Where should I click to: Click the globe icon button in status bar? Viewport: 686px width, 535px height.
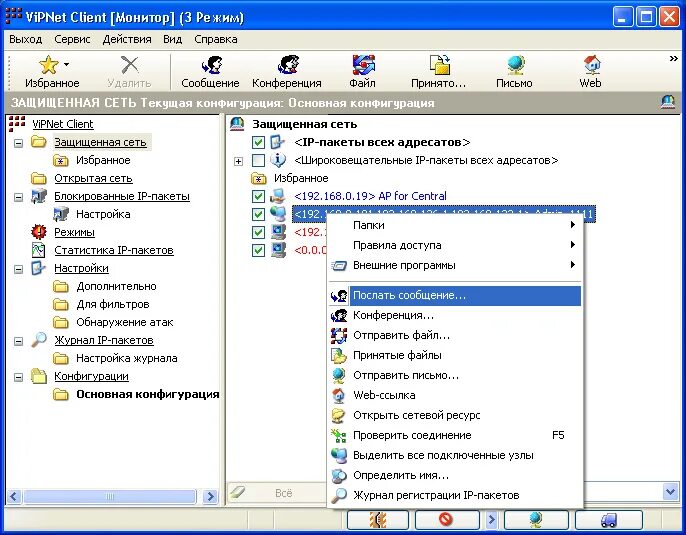coord(536,520)
